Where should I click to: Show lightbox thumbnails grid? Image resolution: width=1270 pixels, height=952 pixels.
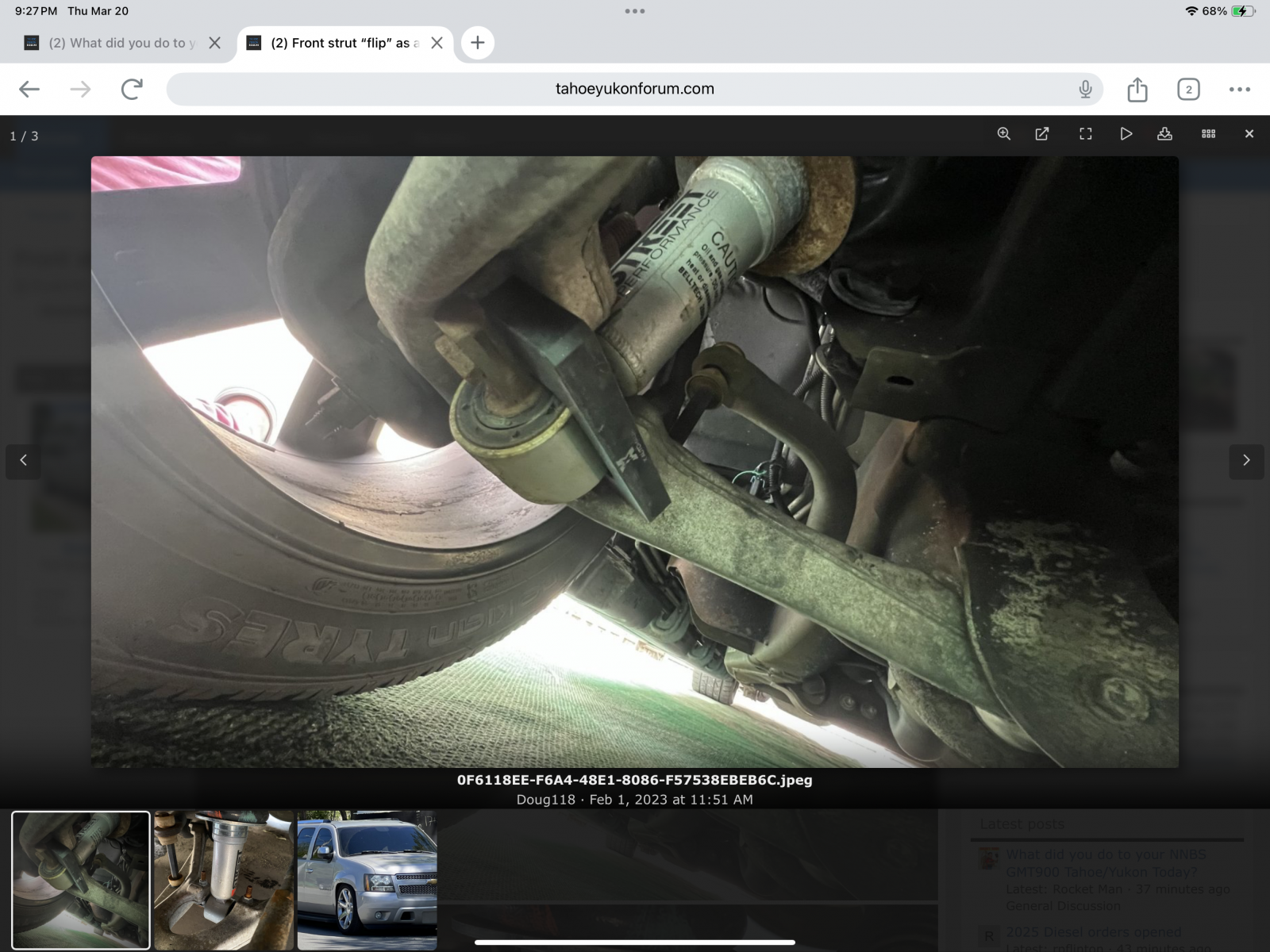click(x=1208, y=134)
